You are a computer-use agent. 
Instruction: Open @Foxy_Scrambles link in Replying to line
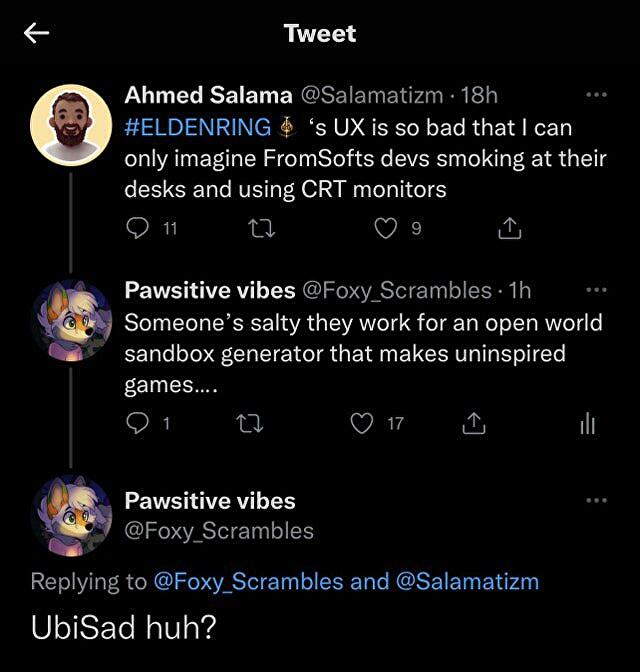tap(248, 581)
